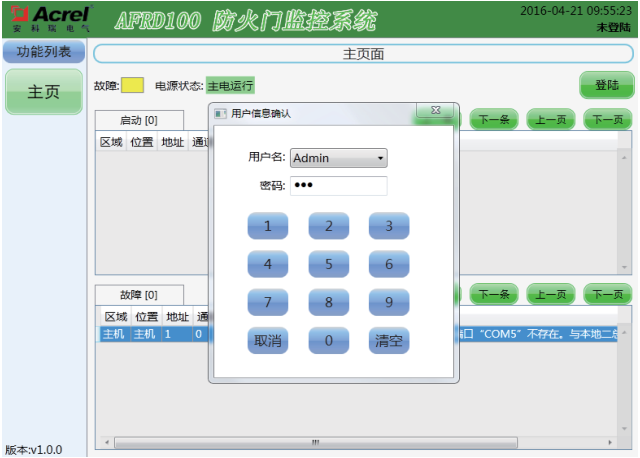Open 主页 from the function list
The image size is (640, 458).
click(43, 92)
